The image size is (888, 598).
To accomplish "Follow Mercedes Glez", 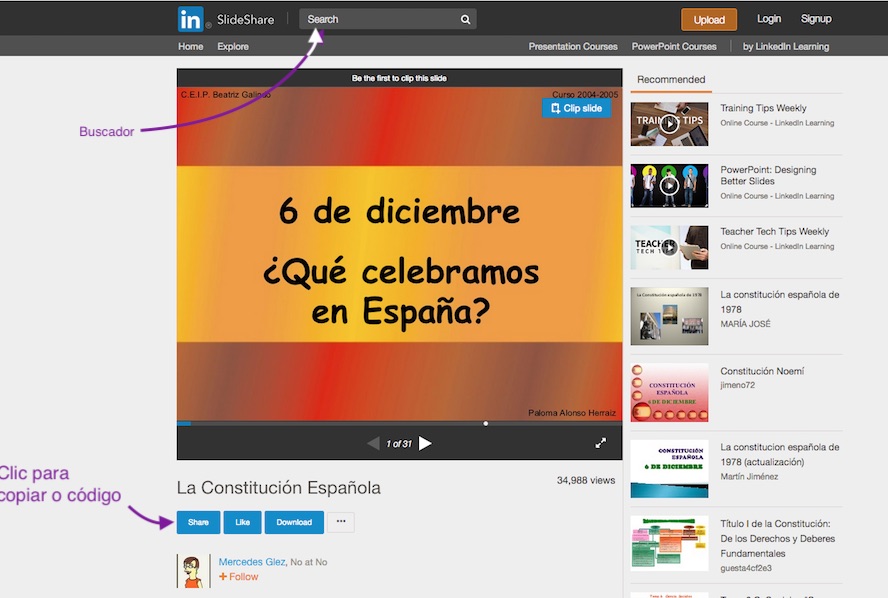I will (x=238, y=577).
